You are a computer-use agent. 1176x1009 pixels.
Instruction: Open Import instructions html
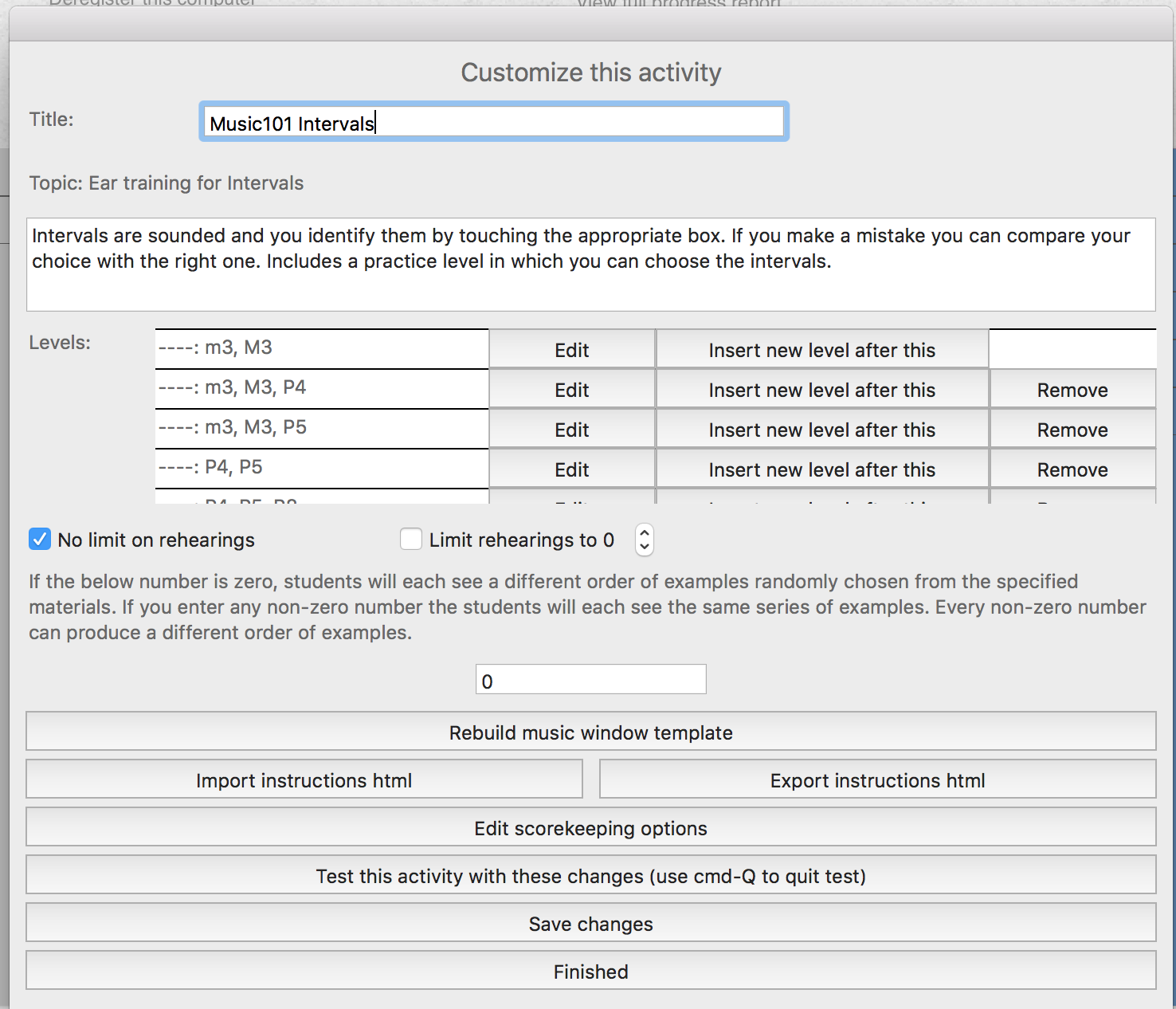(x=304, y=779)
